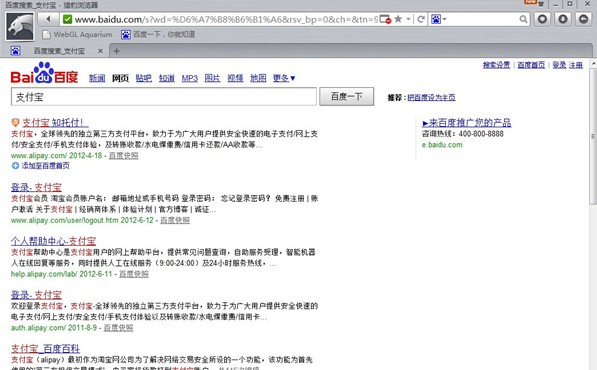
Task: Click the toolbar search box field
Action: pyautogui.click(x=483, y=19)
